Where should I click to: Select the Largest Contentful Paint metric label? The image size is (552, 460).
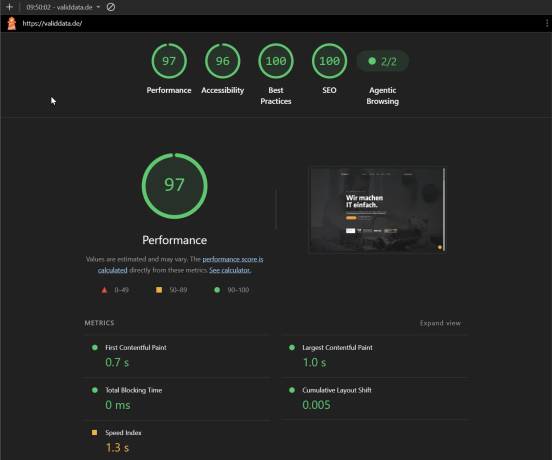point(337,347)
